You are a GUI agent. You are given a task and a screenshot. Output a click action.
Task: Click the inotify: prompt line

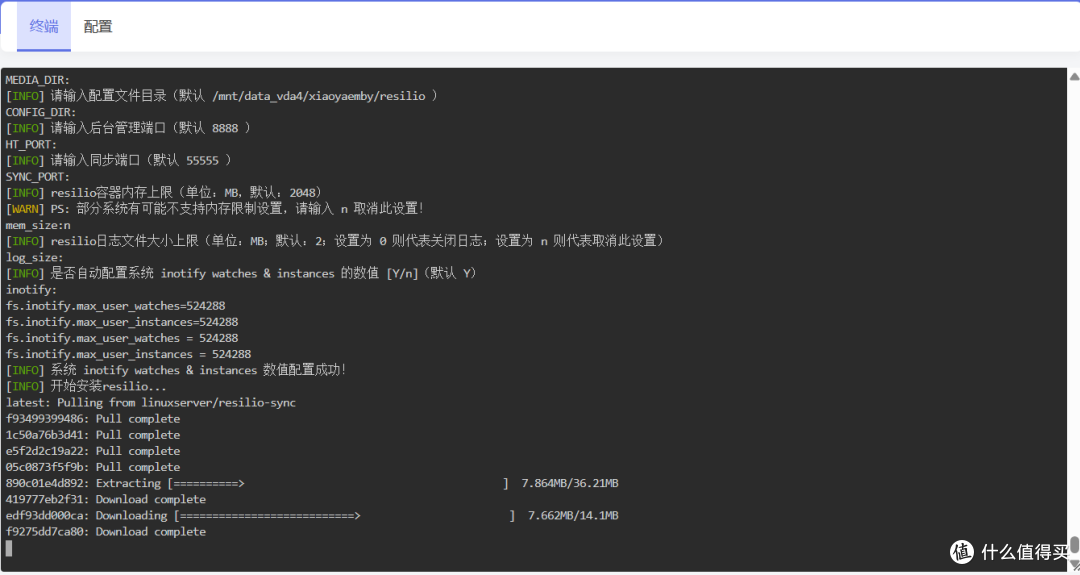(x=31, y=289)
